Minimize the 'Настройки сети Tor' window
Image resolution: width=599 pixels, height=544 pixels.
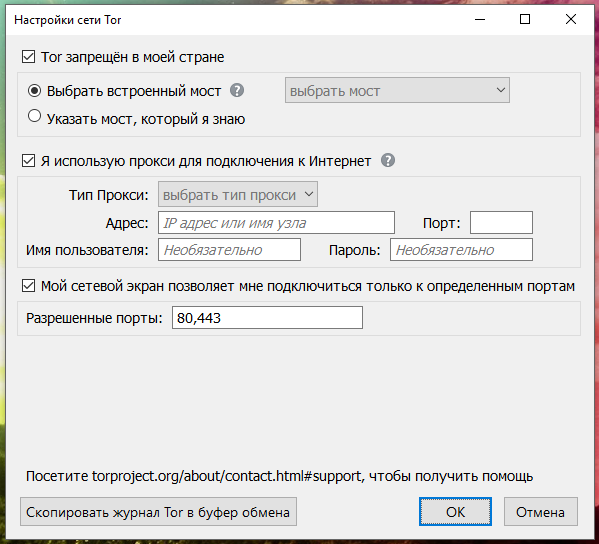point(480,19)
